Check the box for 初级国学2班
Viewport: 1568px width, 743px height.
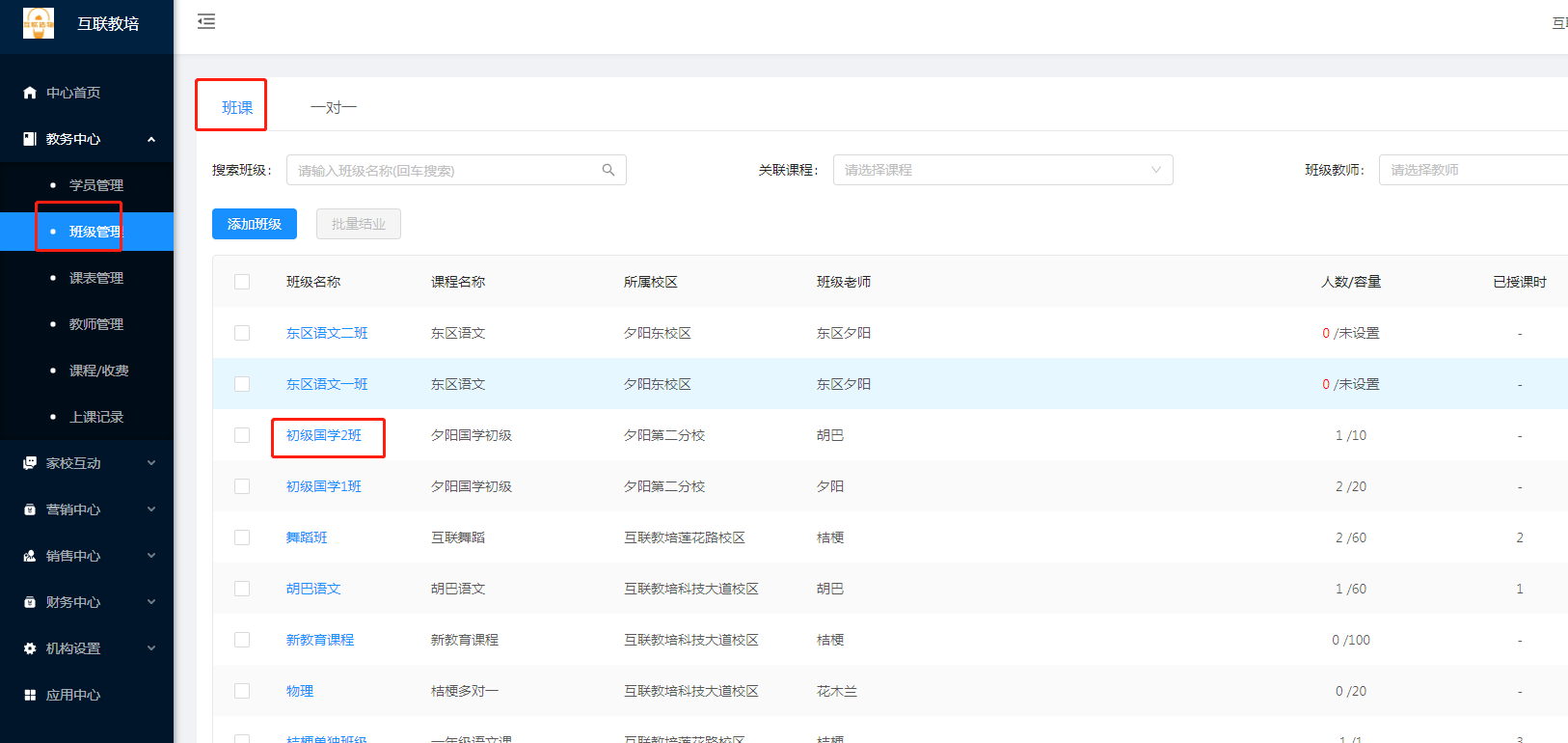(x=242, y=435)
